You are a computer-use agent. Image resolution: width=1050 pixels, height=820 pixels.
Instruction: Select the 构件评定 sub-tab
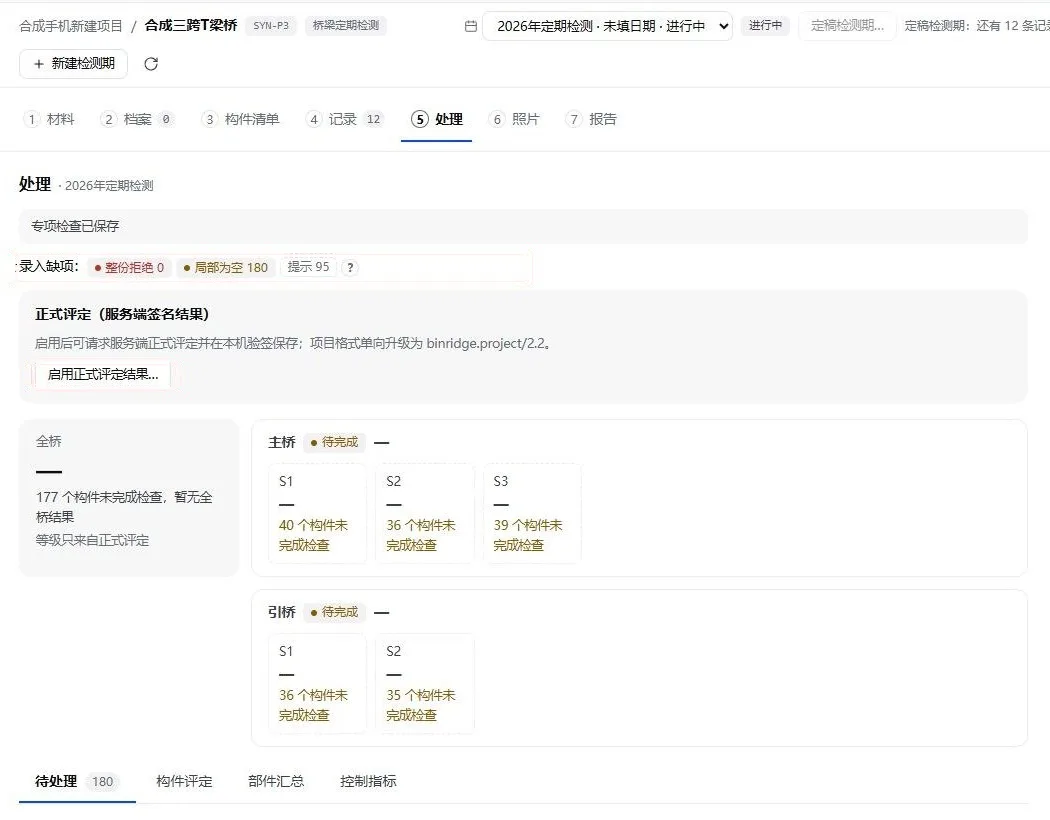click(x=184, y=781)
